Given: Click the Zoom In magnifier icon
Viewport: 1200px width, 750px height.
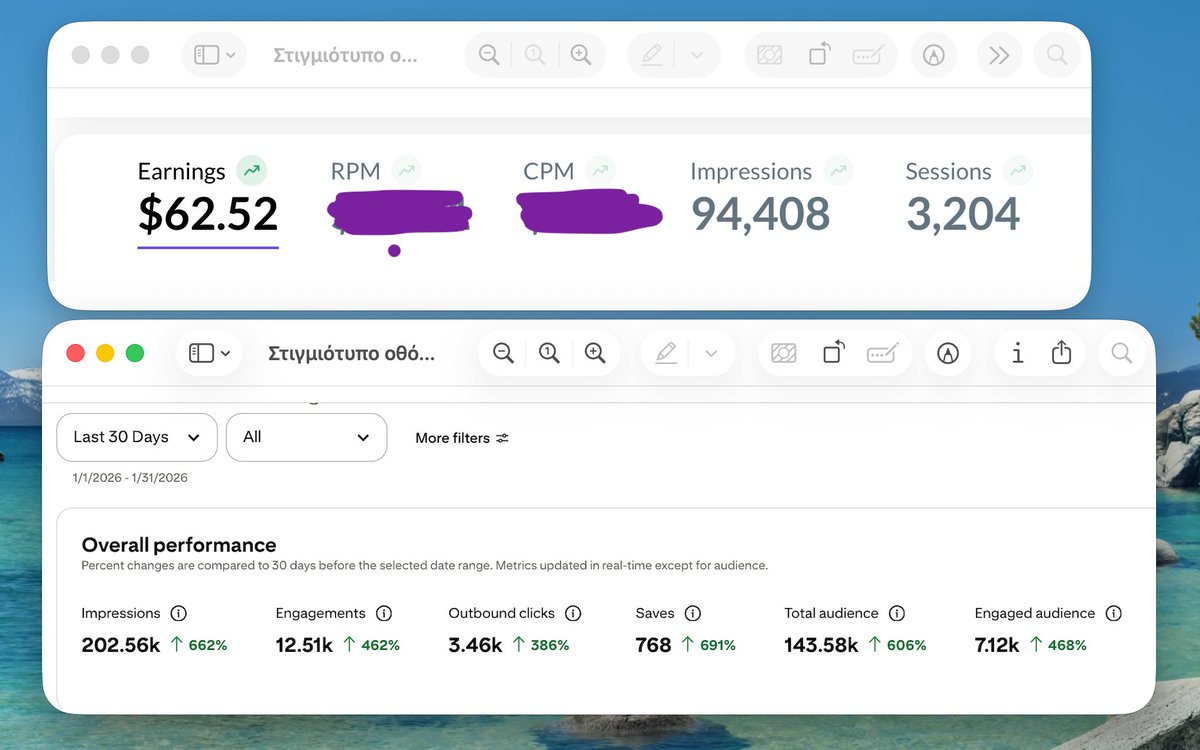Looking at the screenshot, I should click(x=595, y=353).
